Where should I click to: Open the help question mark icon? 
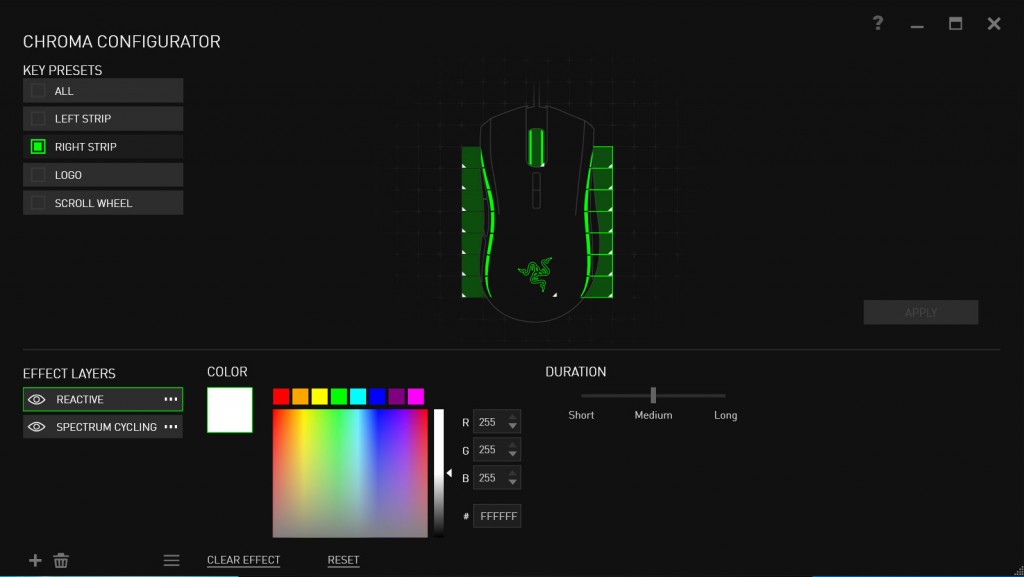878,23
